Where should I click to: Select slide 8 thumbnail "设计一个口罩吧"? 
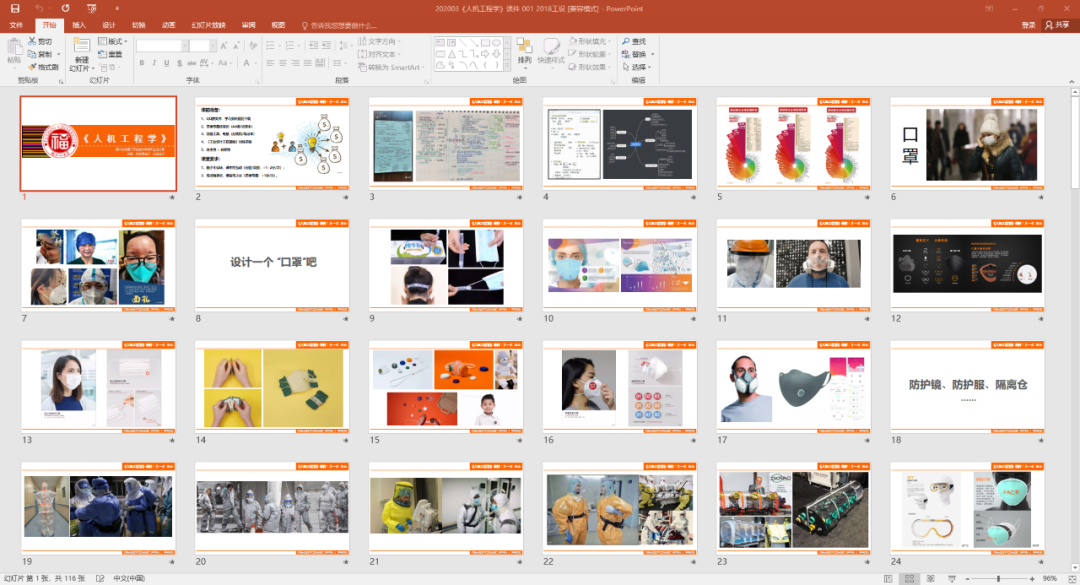coord(272,265)
